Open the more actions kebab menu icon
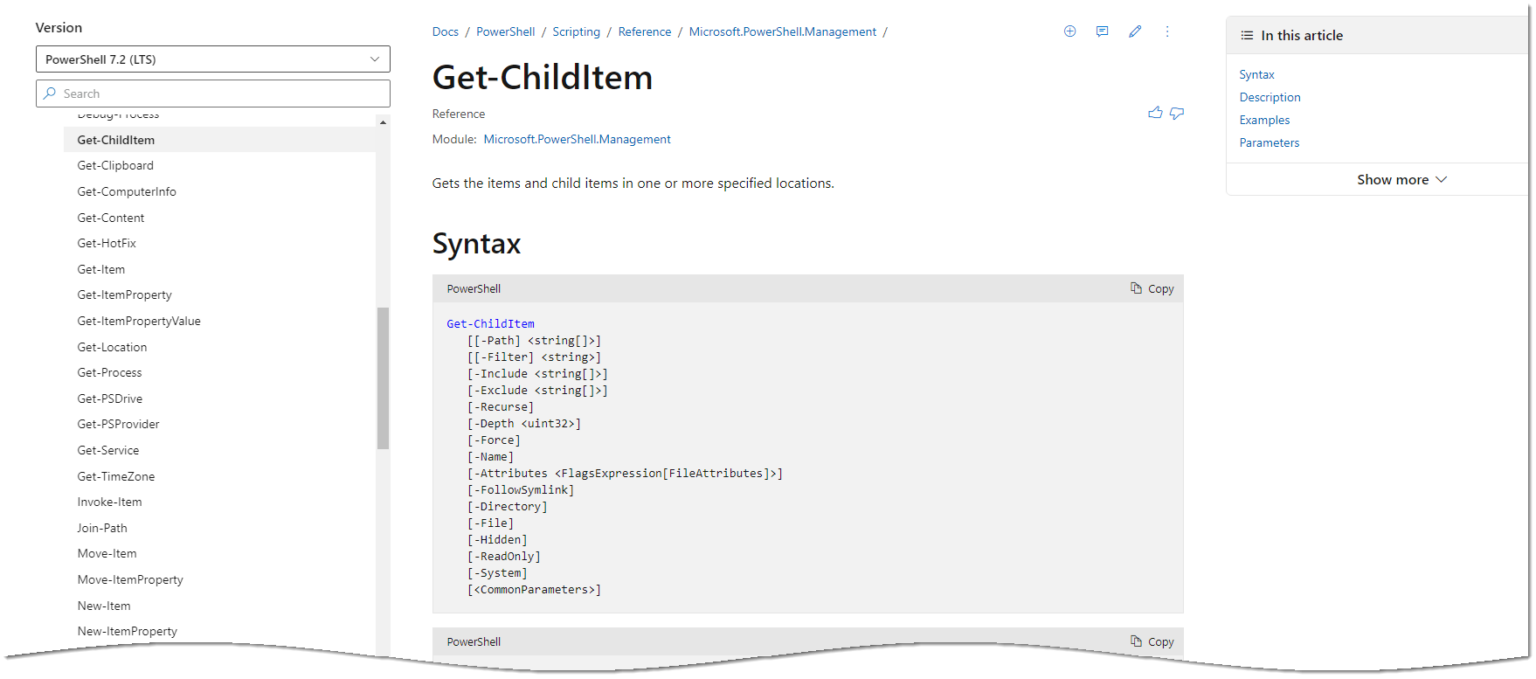This screenshot has width=1536, height=679. point(1167,31)
